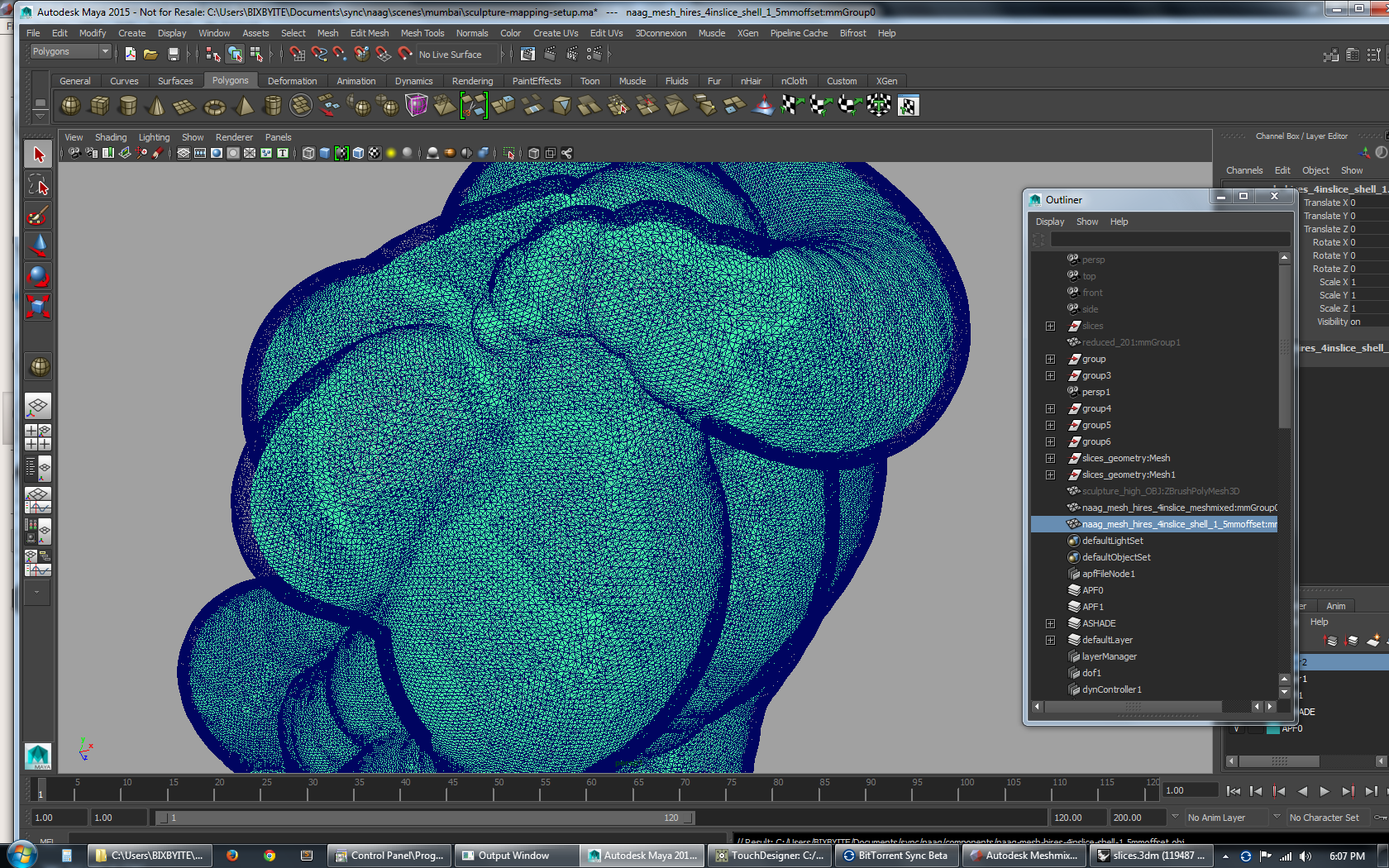1389x868 pixels.
Task: Click the APF0 layer teal color swatch
Action: pyautogui.click(x=1272, y=728)
